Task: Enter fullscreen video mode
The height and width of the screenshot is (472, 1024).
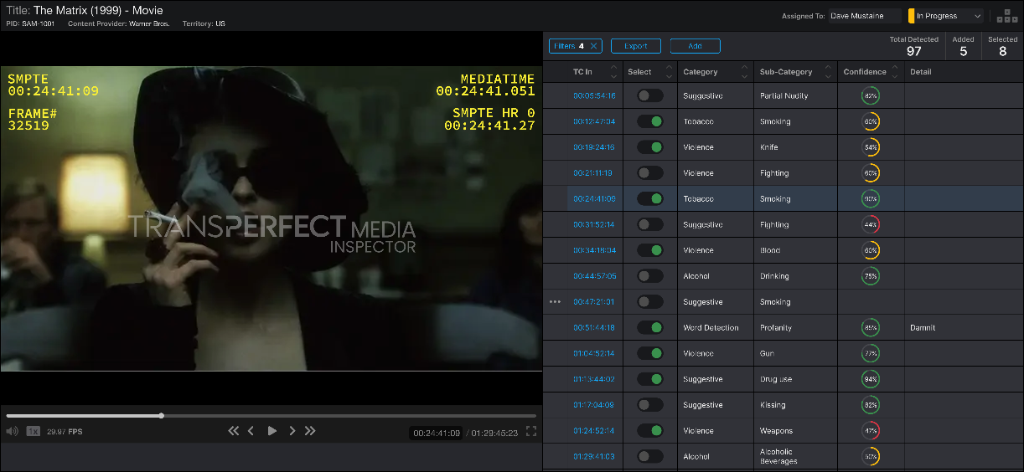Action: coord(532,431)
